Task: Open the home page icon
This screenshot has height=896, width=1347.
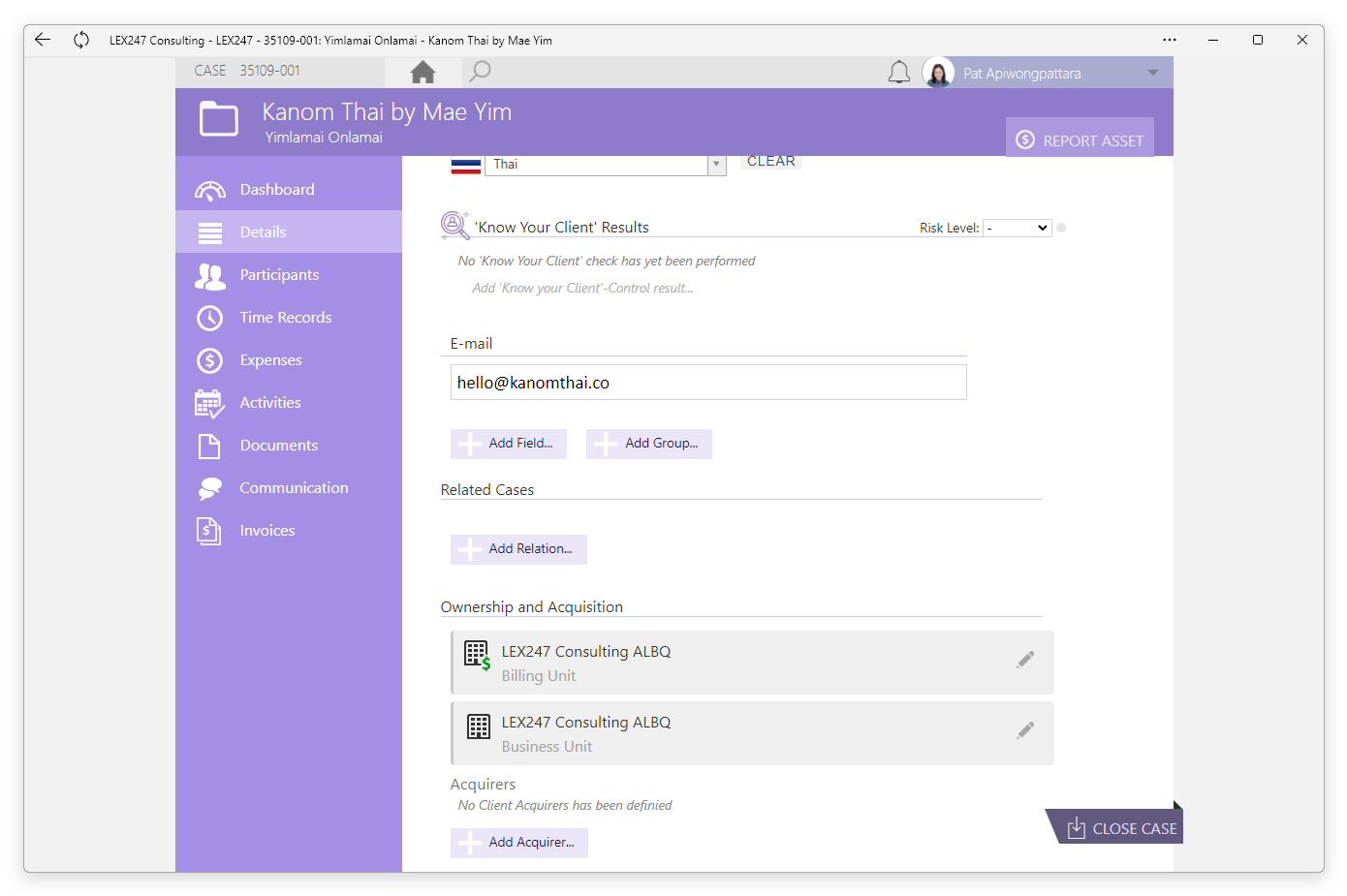Action: (x=423, y=72)
